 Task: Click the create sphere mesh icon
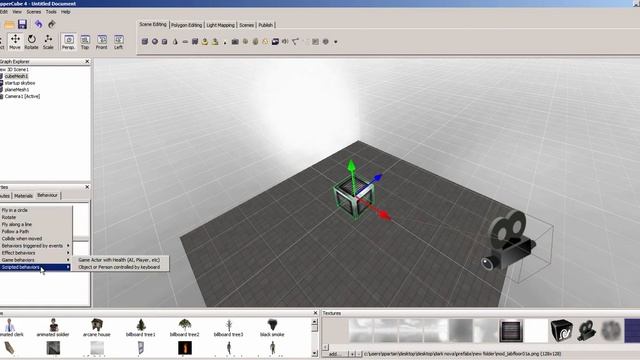pyautogui.click(x=155, y=42)
